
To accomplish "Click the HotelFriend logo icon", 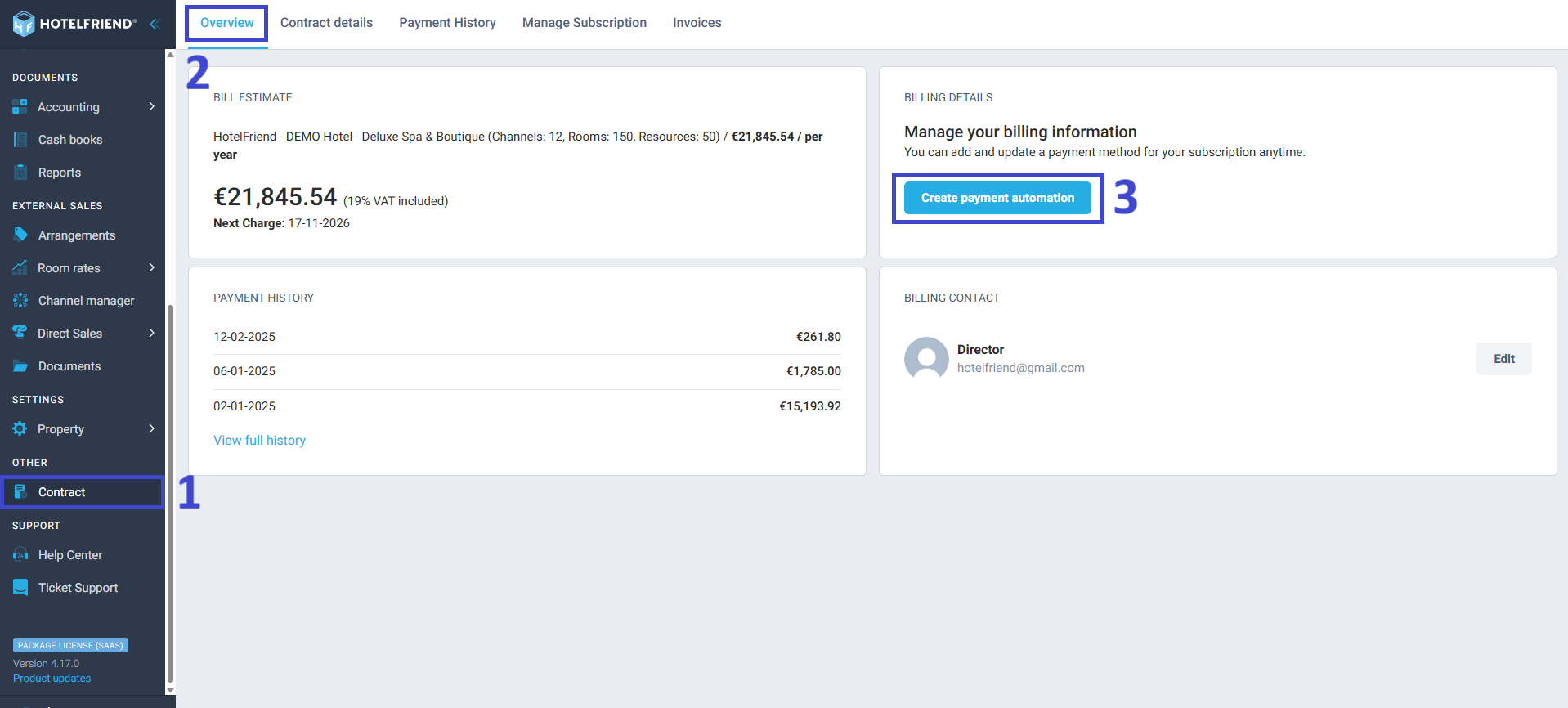I will (24, 24).
